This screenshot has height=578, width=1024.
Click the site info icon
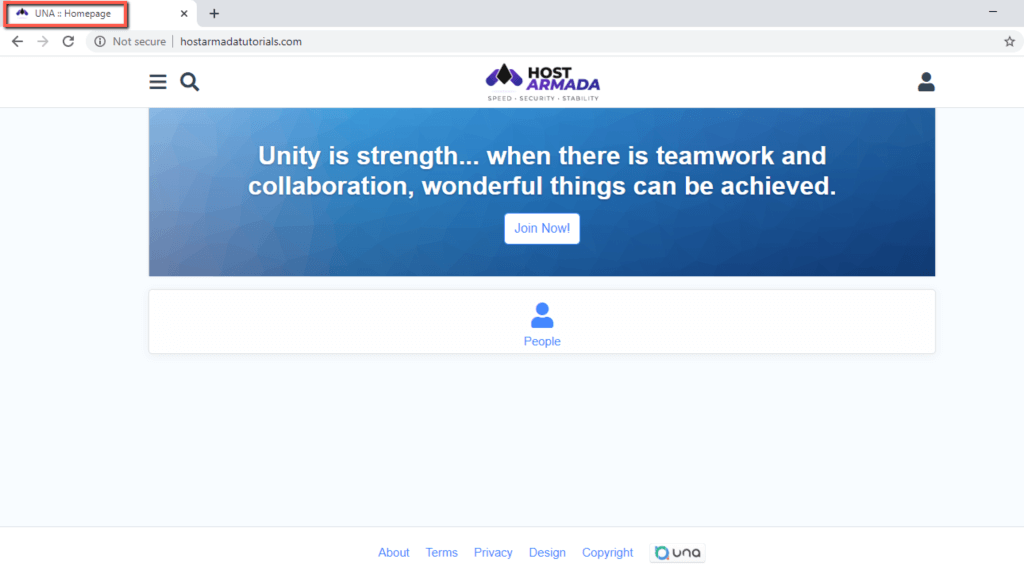tap(99, 41)
